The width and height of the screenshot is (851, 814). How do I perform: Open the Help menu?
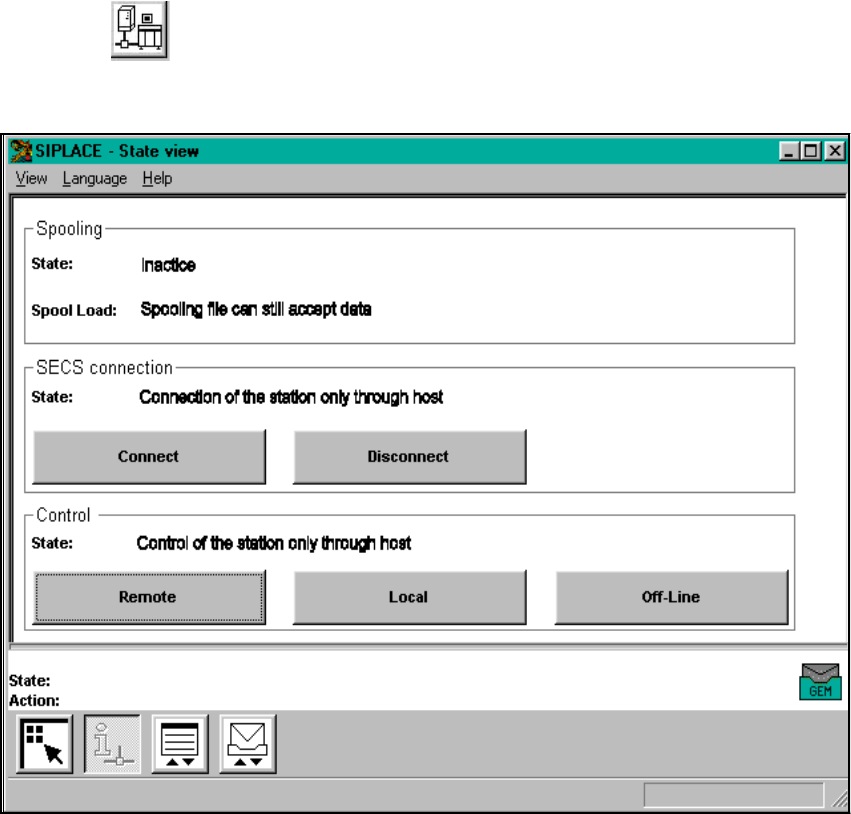click(x=157, y=179)
